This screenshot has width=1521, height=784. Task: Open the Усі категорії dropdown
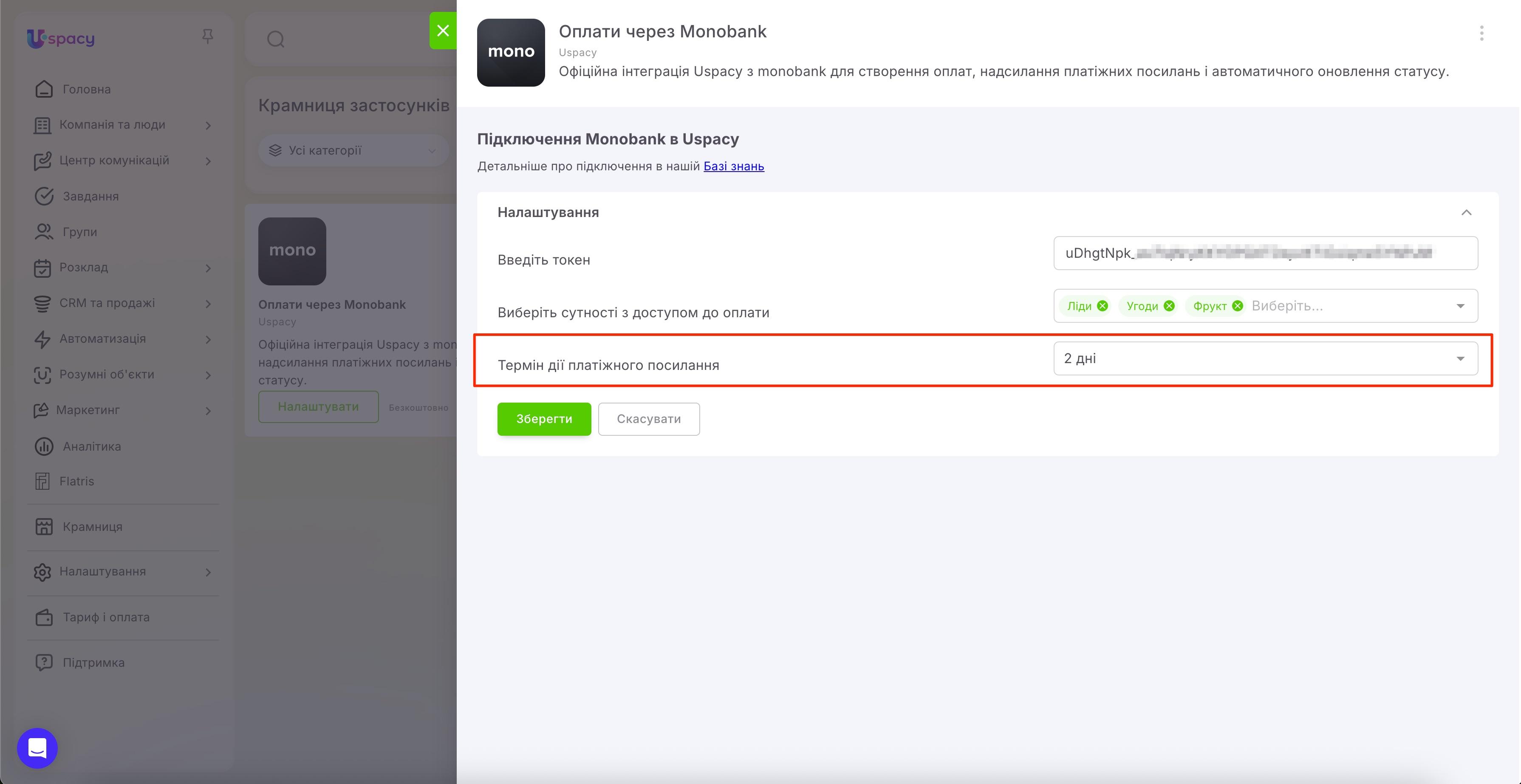(353, 150)
